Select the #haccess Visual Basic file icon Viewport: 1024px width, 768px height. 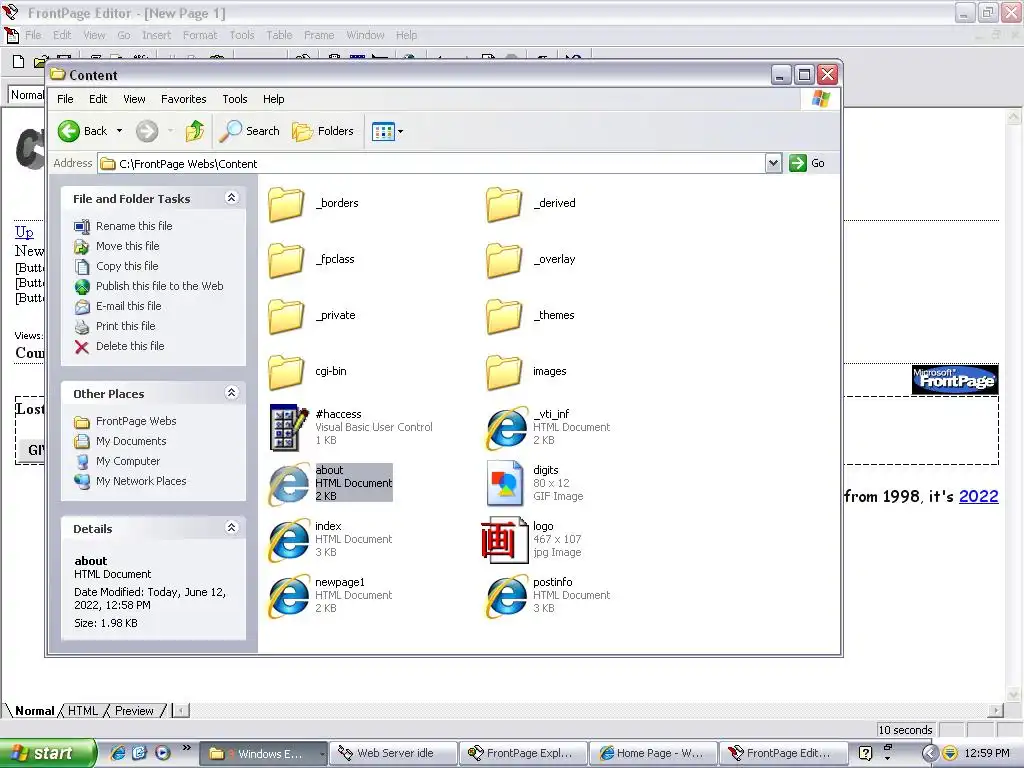tap(289, 428)
